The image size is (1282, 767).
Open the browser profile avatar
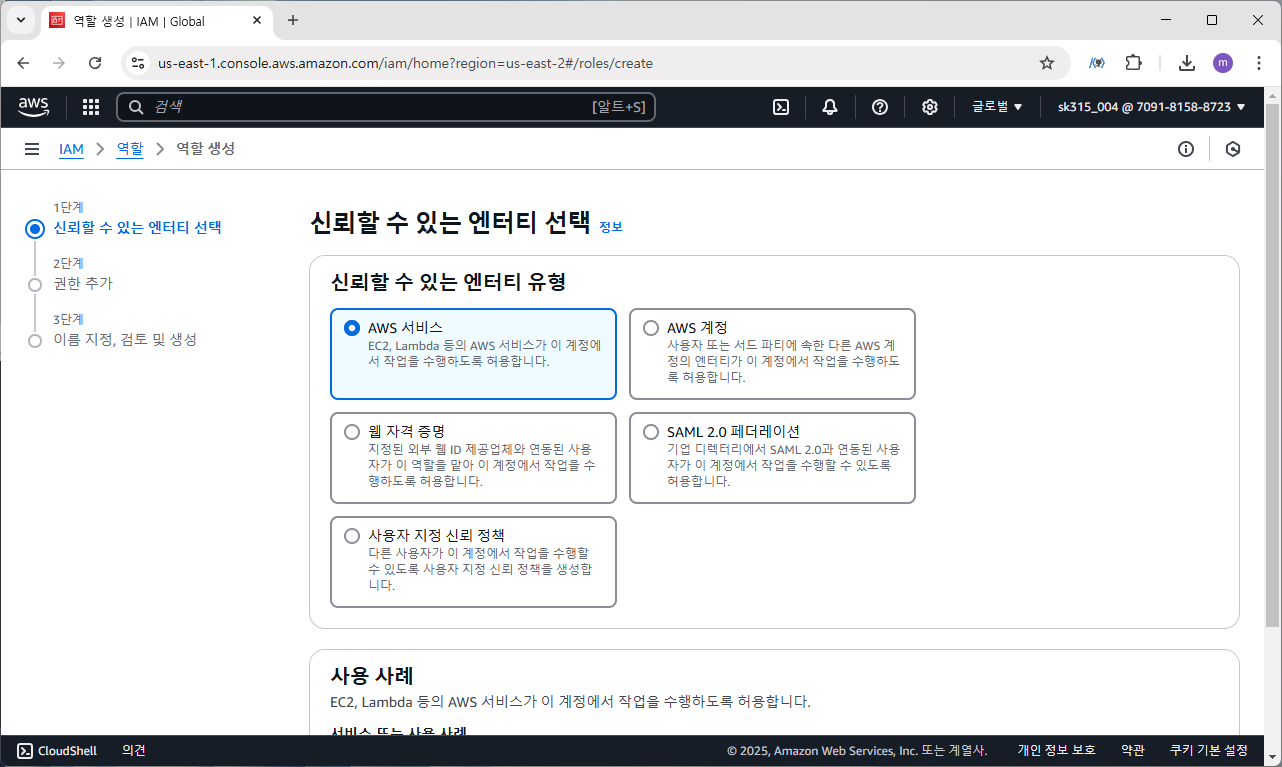click(x=1223, y=63)
